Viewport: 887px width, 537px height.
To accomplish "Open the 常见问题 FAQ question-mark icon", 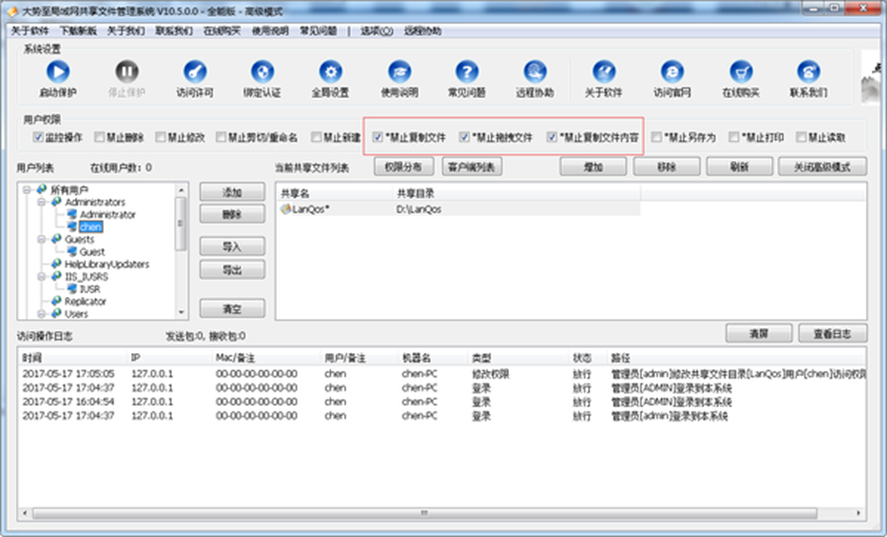I will (466, 72).
